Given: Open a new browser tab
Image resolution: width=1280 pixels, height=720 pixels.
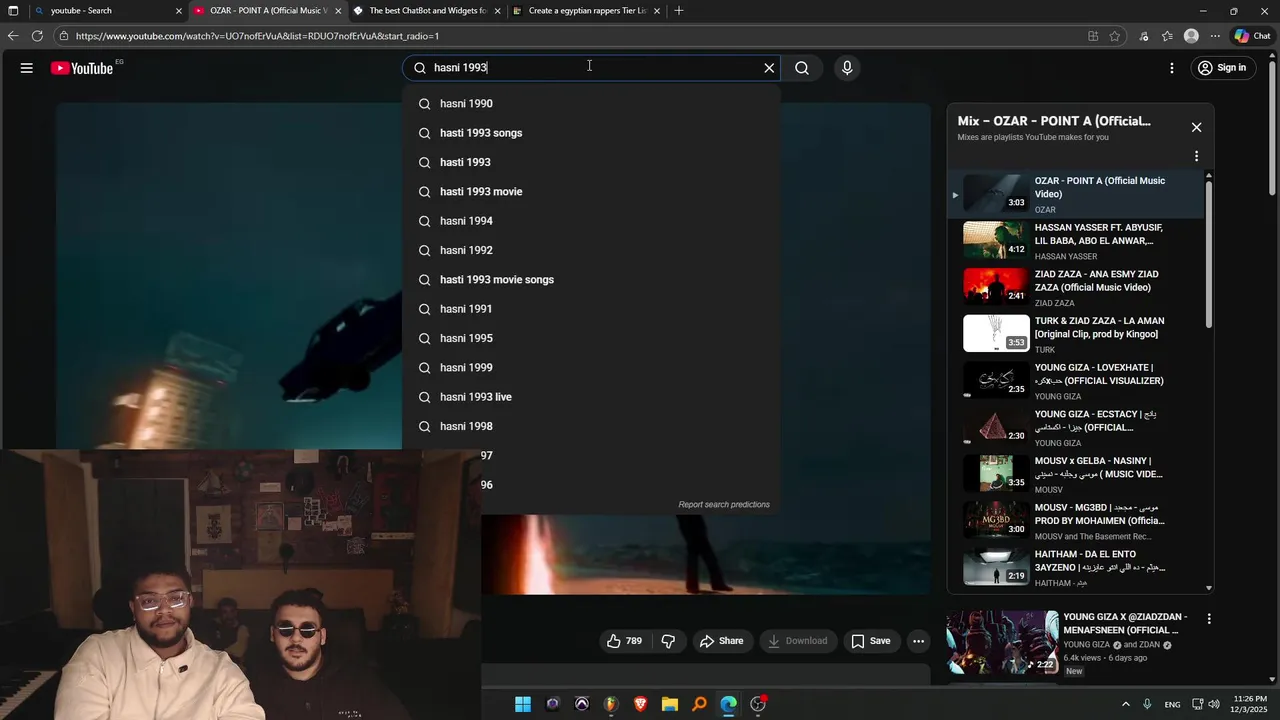Looking at the screenshot, I should (679, 11).
